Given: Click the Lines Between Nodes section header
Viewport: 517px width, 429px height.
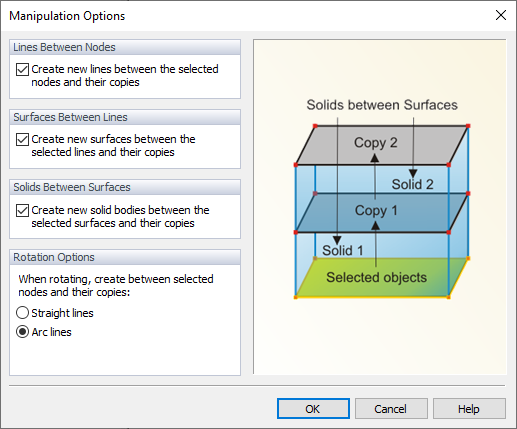Looking at the screenshot, I should point(125,47).
